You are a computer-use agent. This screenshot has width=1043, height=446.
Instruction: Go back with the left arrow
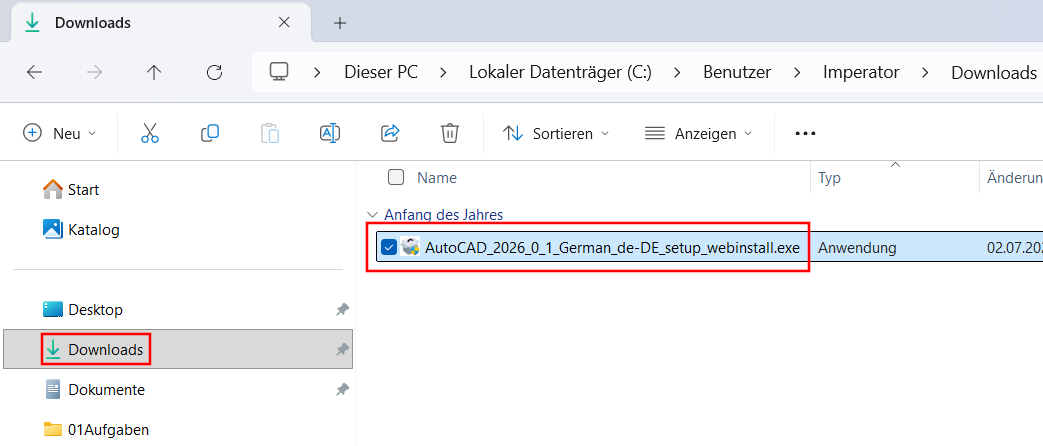(x=34, y=72)
